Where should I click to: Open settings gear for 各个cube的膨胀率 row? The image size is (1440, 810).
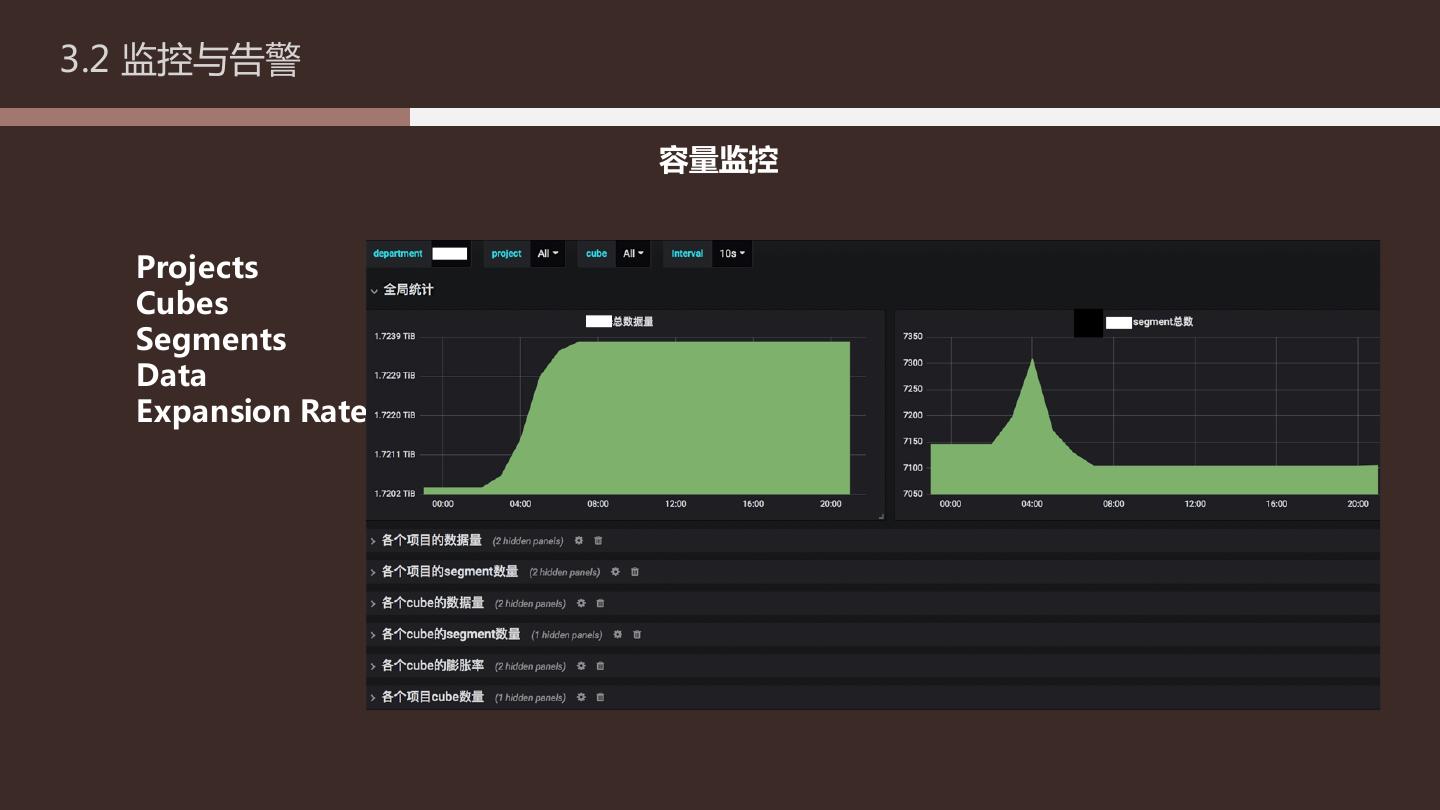tap(581, 666)
